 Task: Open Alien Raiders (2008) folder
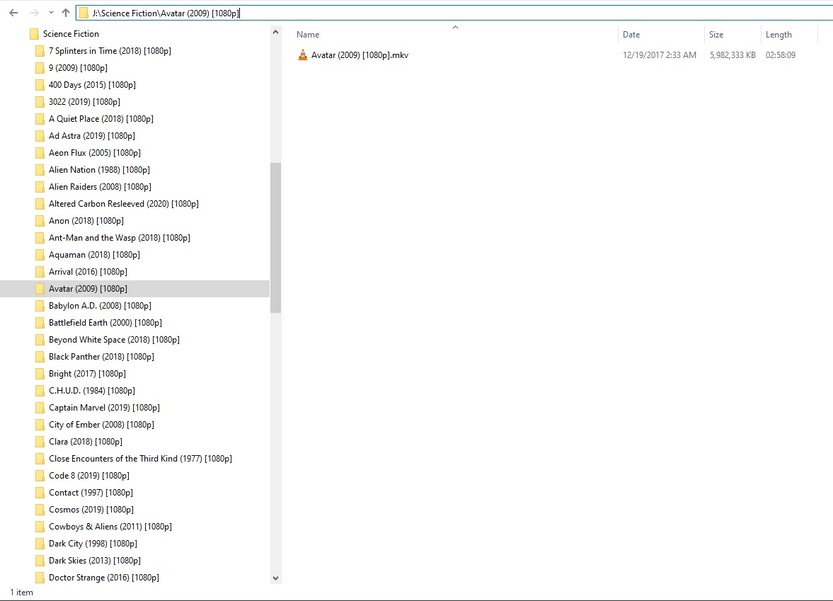100,187
